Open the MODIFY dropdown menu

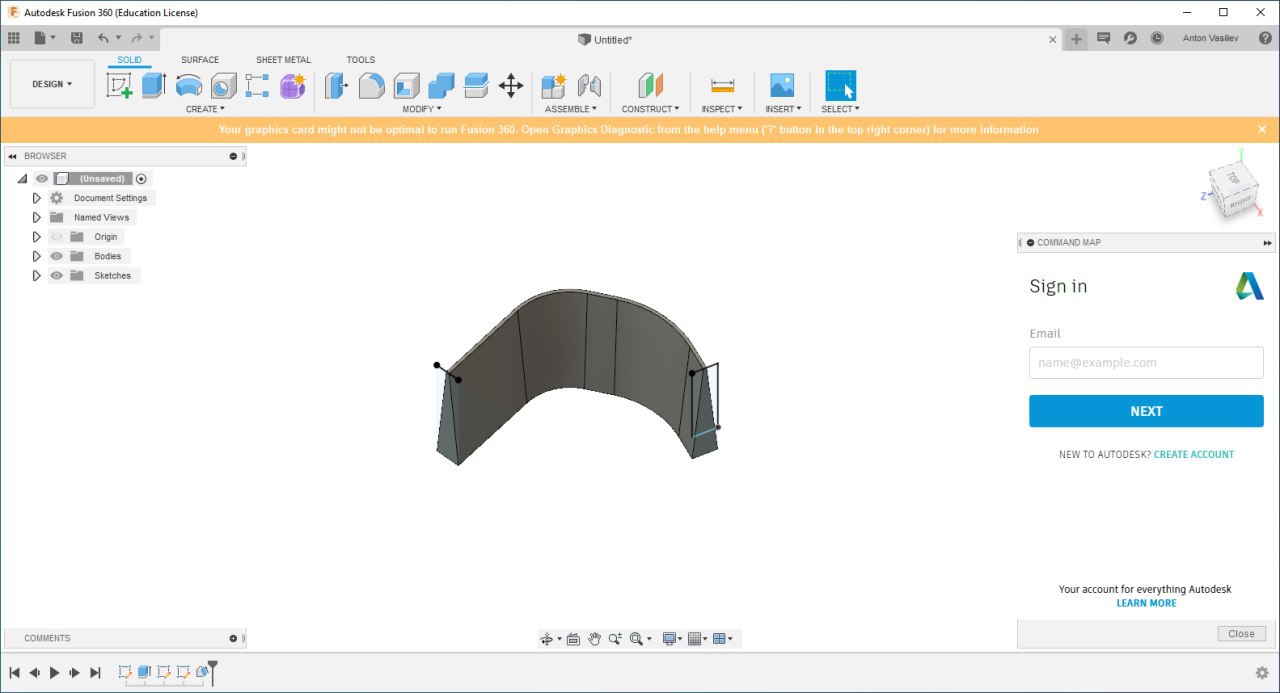tap(422, 109)
